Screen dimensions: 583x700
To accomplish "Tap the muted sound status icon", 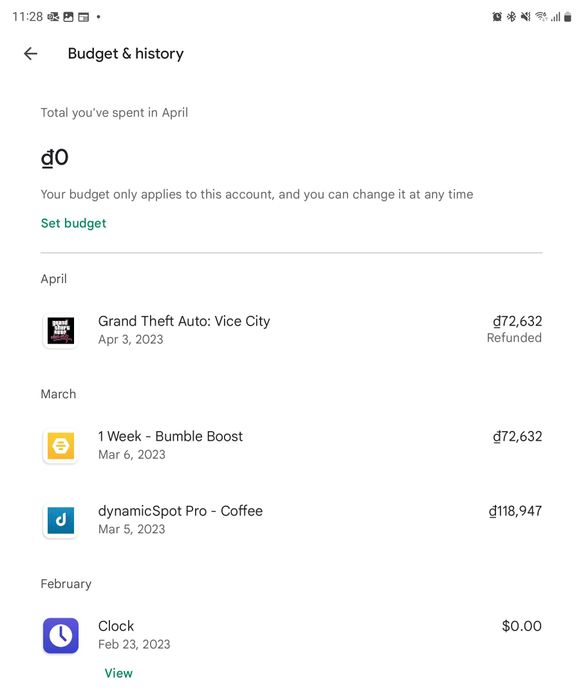I will pyautogui.click(x=525, y=17).
